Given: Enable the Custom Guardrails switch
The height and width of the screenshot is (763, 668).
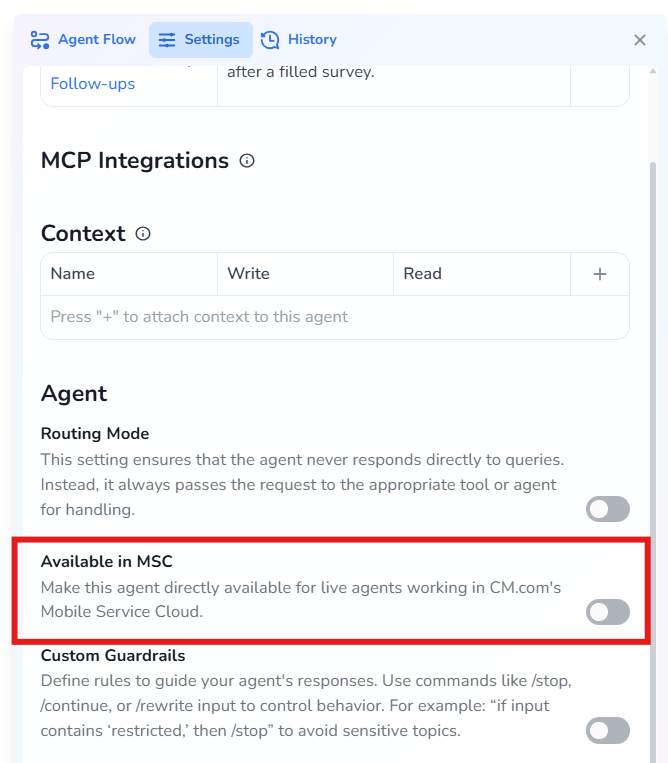Looking at the screenshot, I should point(608,730).
